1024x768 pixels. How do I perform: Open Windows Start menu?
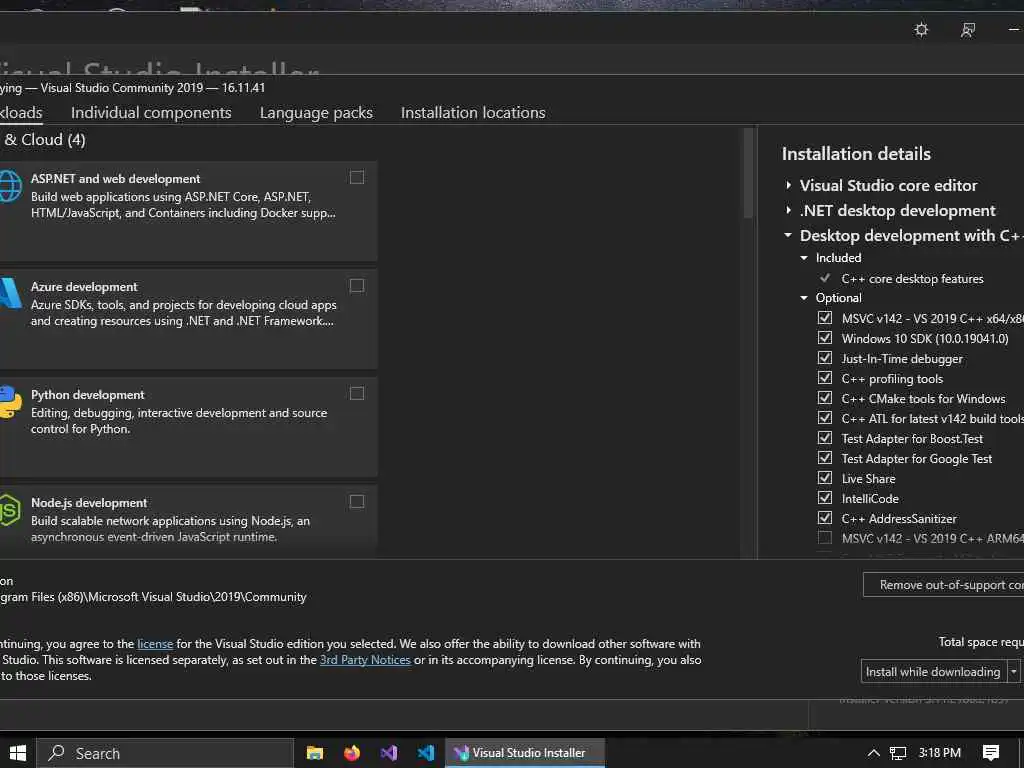tap(18, 753)
